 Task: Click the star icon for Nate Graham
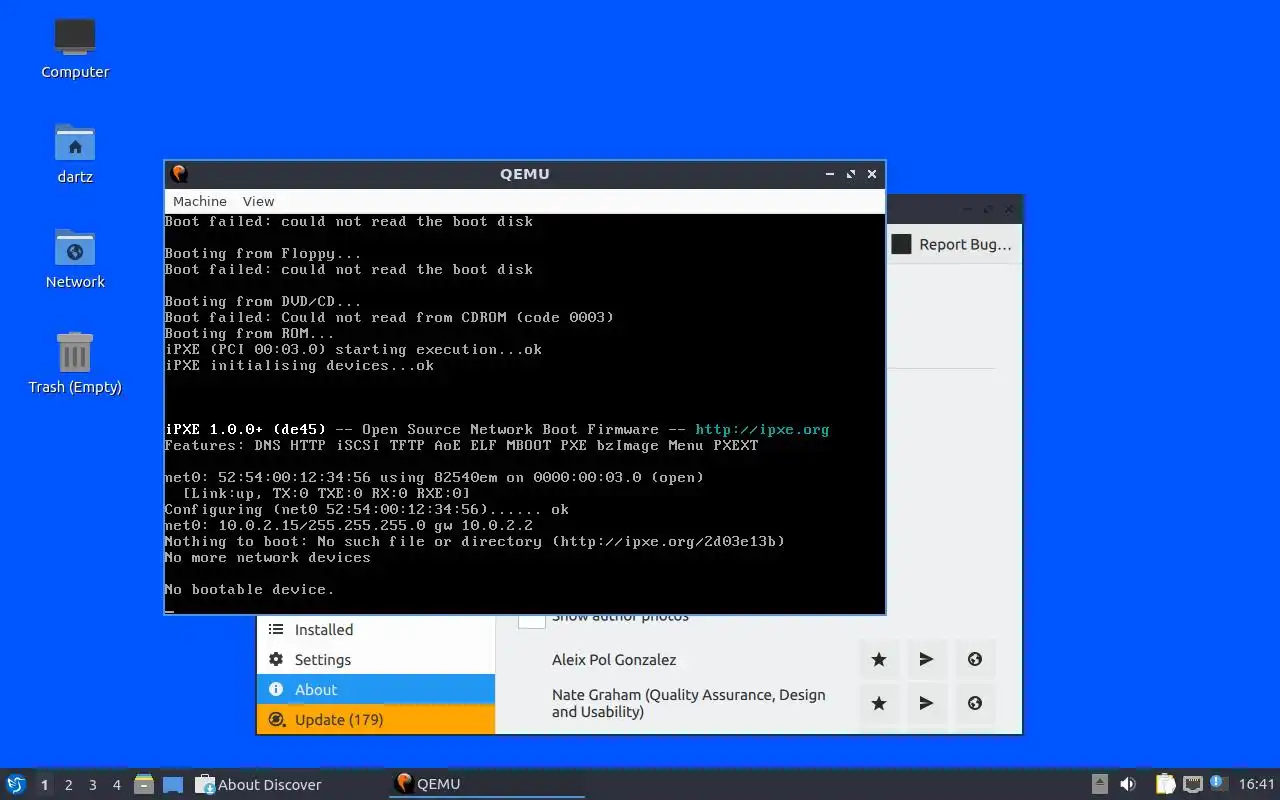(879, 703)
